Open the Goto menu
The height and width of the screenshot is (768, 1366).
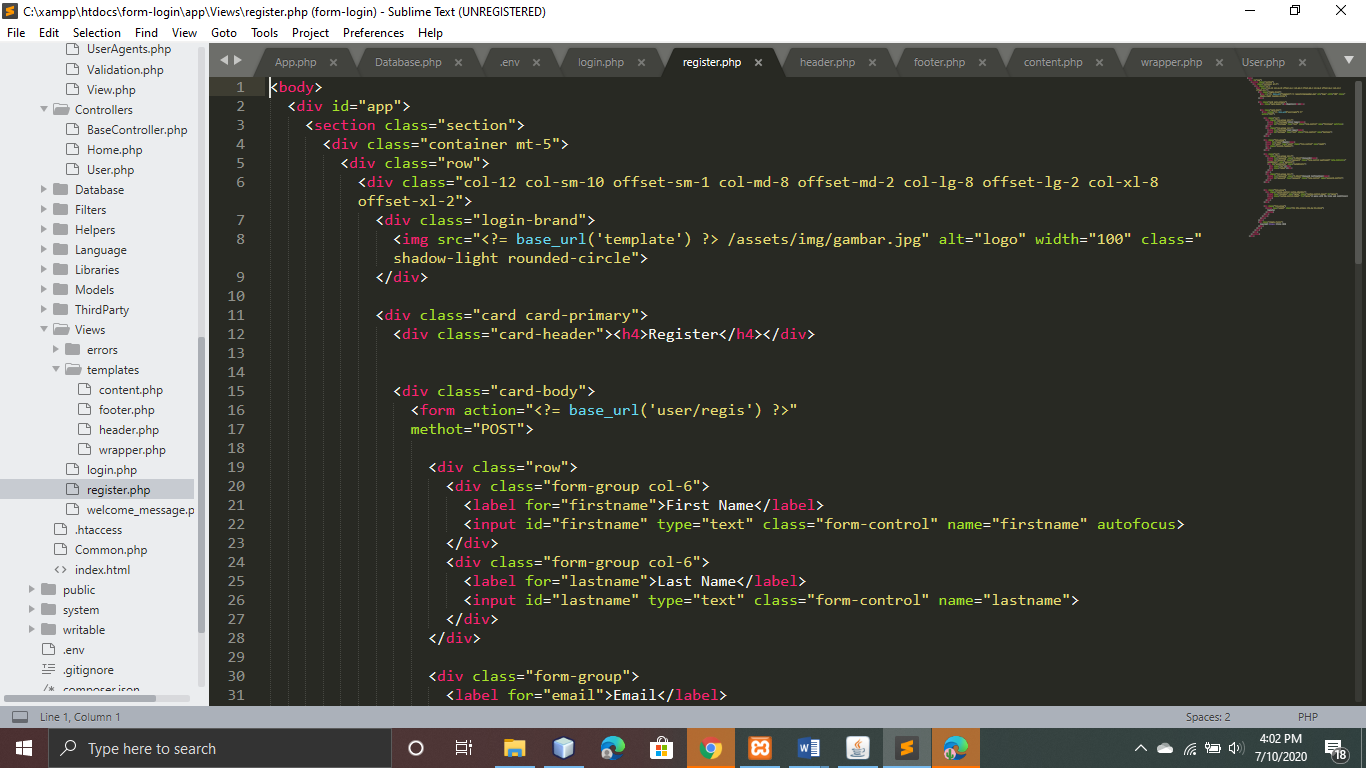click(224, 32)
